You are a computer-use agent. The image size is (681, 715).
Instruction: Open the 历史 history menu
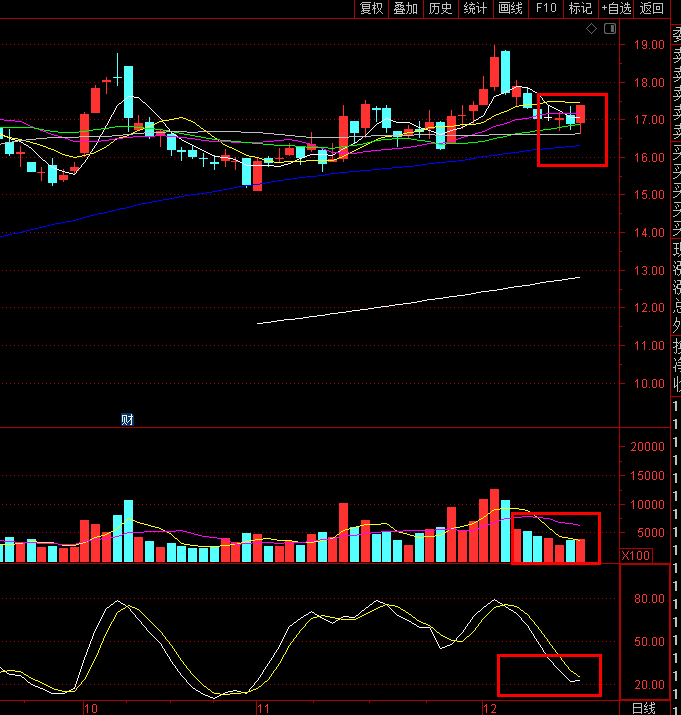[440, 9]
